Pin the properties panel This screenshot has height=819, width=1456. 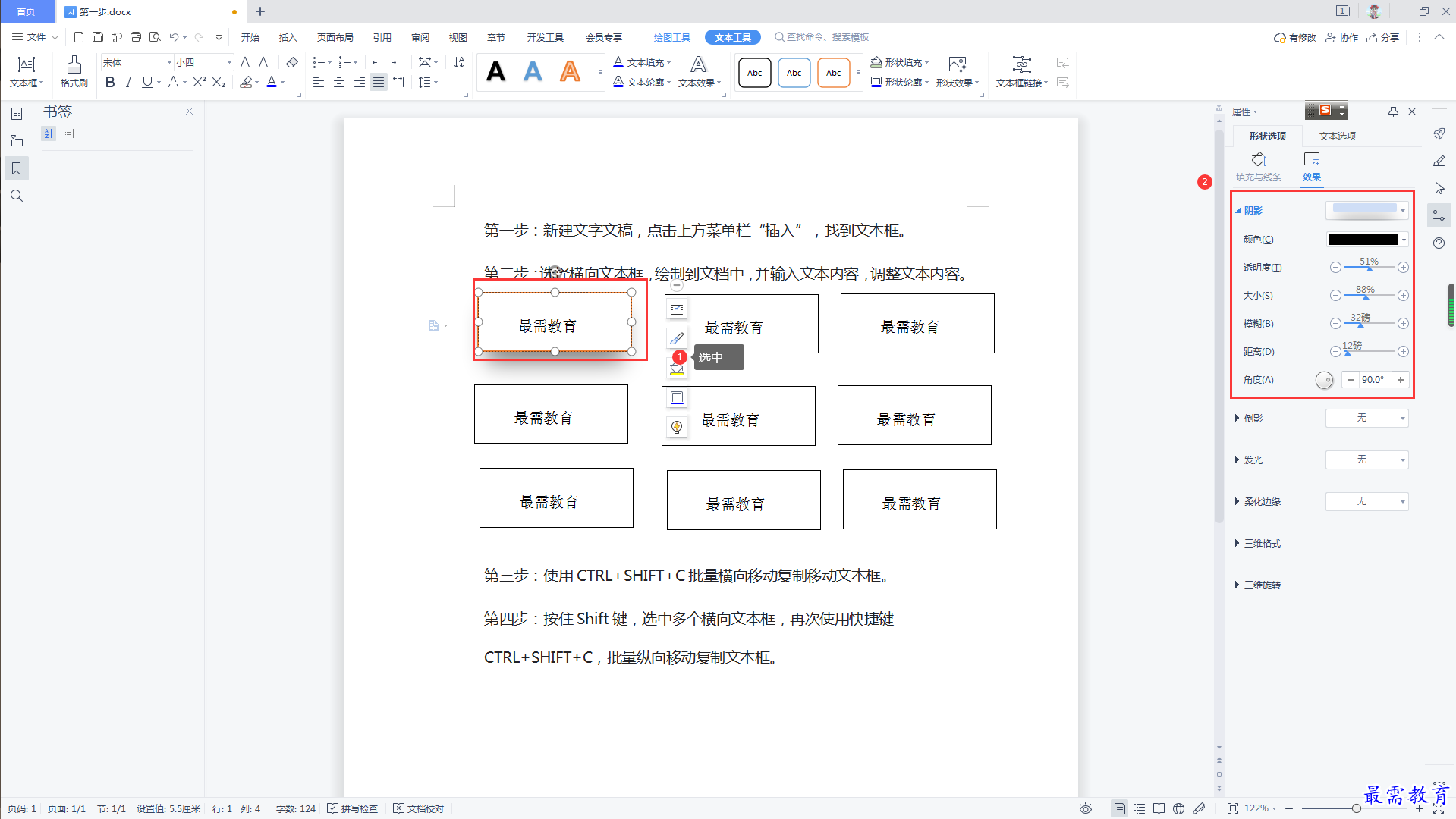(1393, 111)
